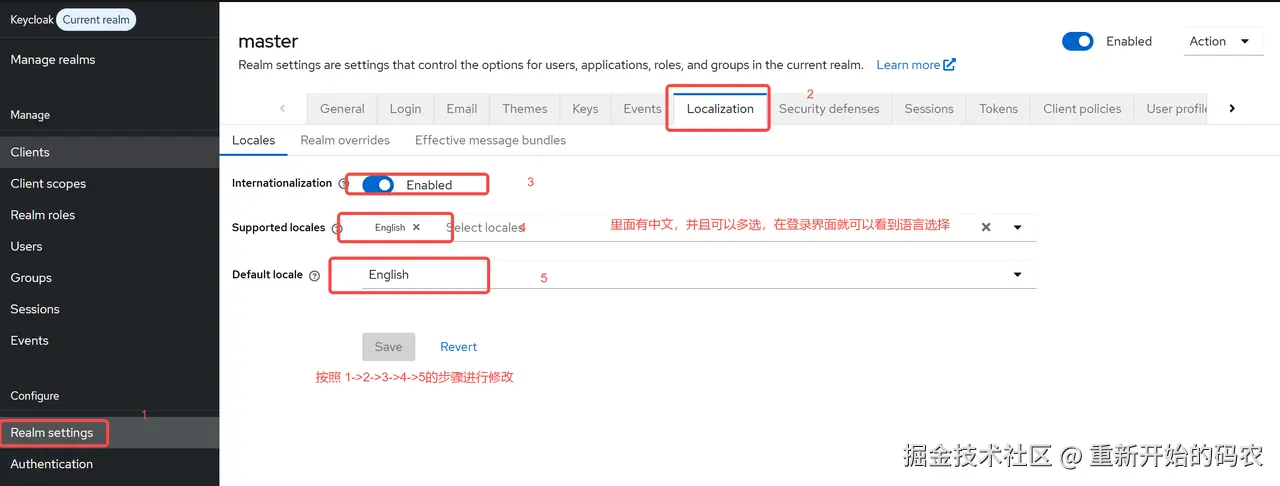Switch to the Realm overrides sub-tab
The width and height of the screenshot is (1280, 486).
click(x=345, y=140)
